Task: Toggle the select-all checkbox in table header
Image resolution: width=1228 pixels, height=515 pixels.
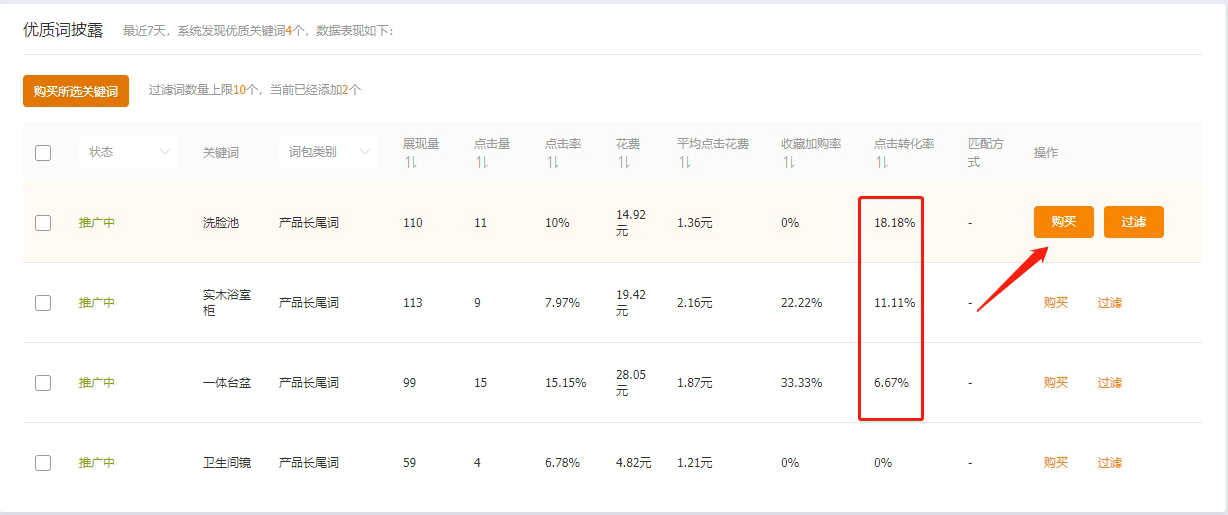Action: [x=43, y=153]
